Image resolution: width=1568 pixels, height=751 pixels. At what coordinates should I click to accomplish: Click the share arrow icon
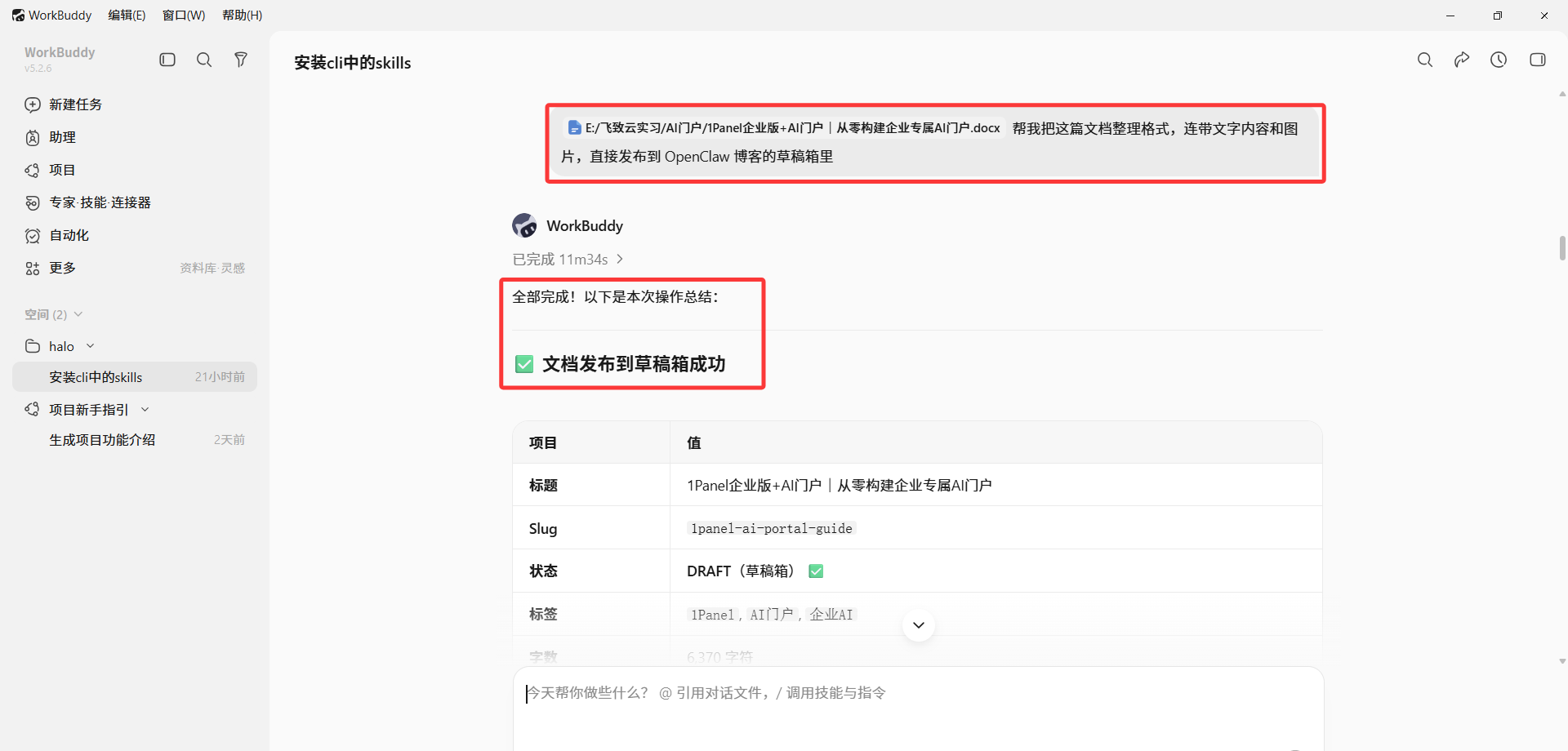click(1462, 60)
